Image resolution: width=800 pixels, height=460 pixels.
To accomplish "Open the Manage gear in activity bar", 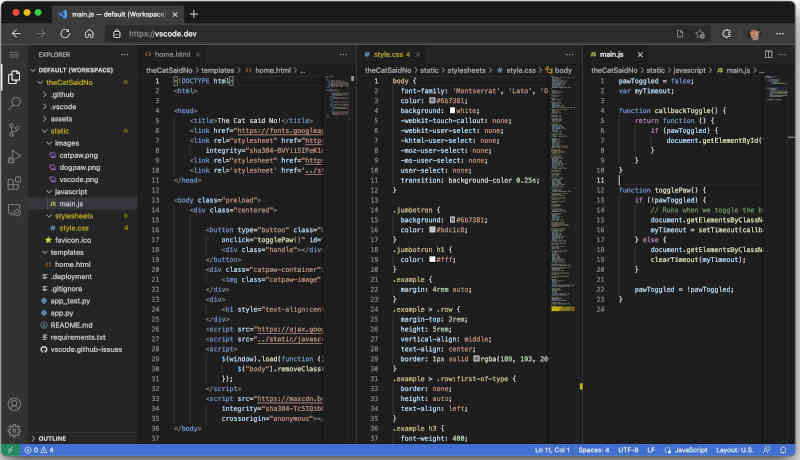I will 14,431.
